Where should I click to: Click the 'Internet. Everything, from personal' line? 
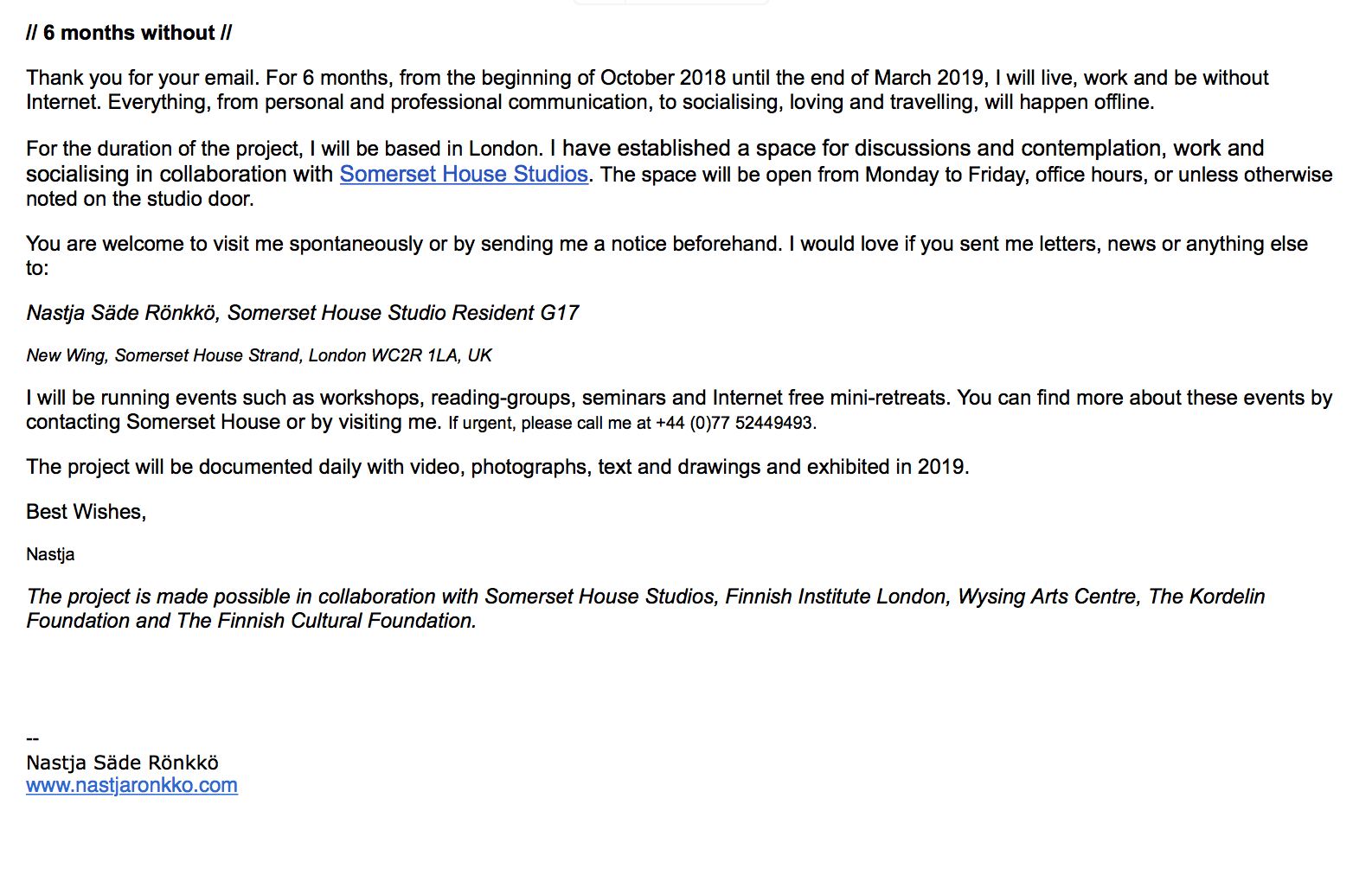590,102
